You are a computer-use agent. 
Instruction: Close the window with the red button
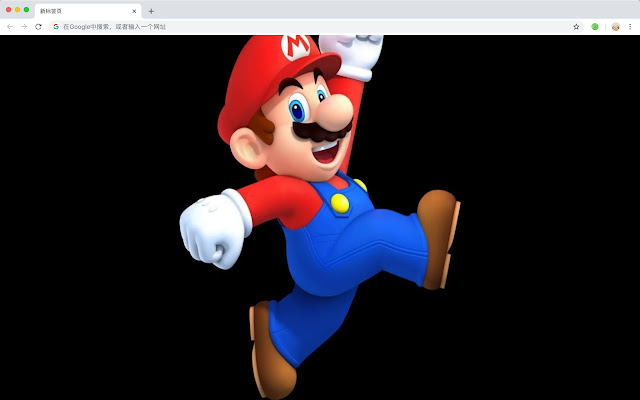pyautogui.click(x=9, y=9)
